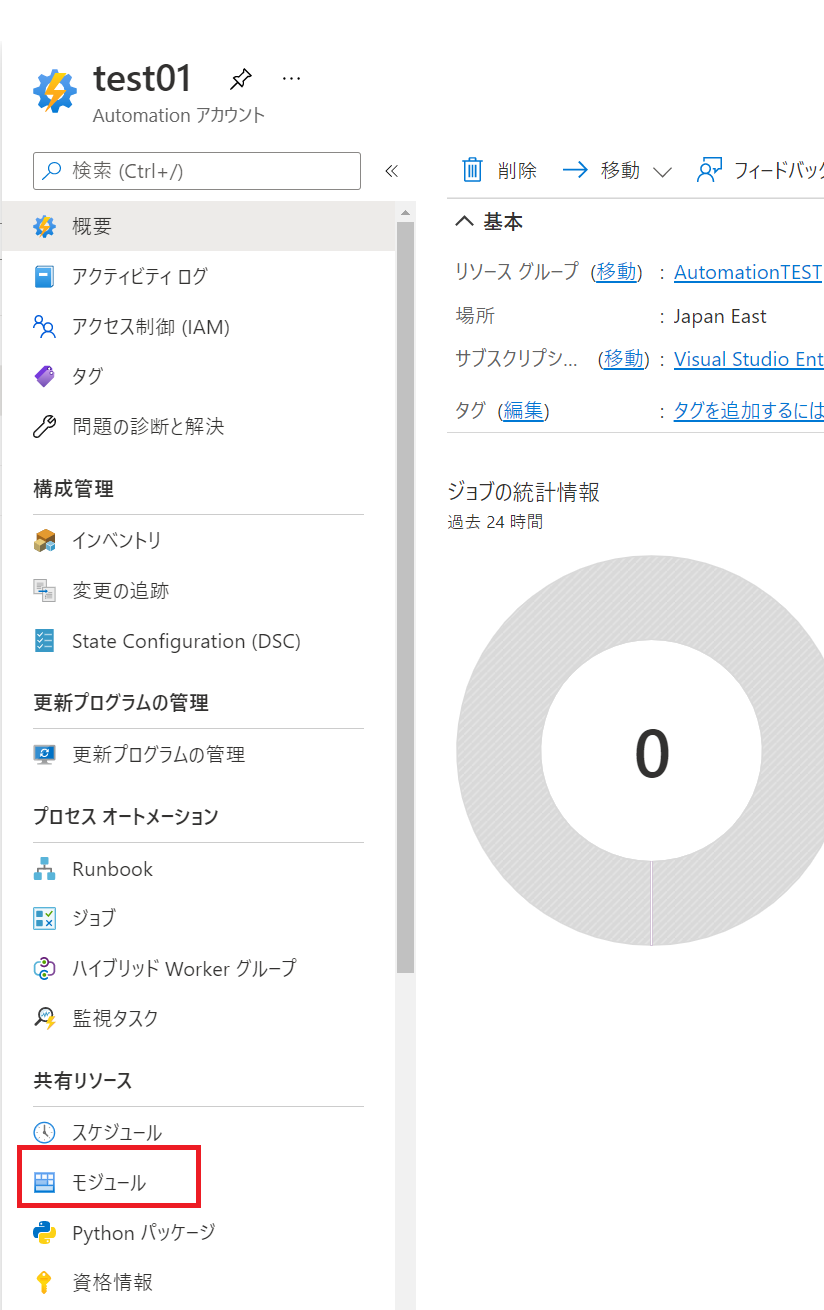Image resolution: width=824 pixels, height=1310 pixels.
Task: Click the trash can delete icon
Action: [x=472, y=170]
